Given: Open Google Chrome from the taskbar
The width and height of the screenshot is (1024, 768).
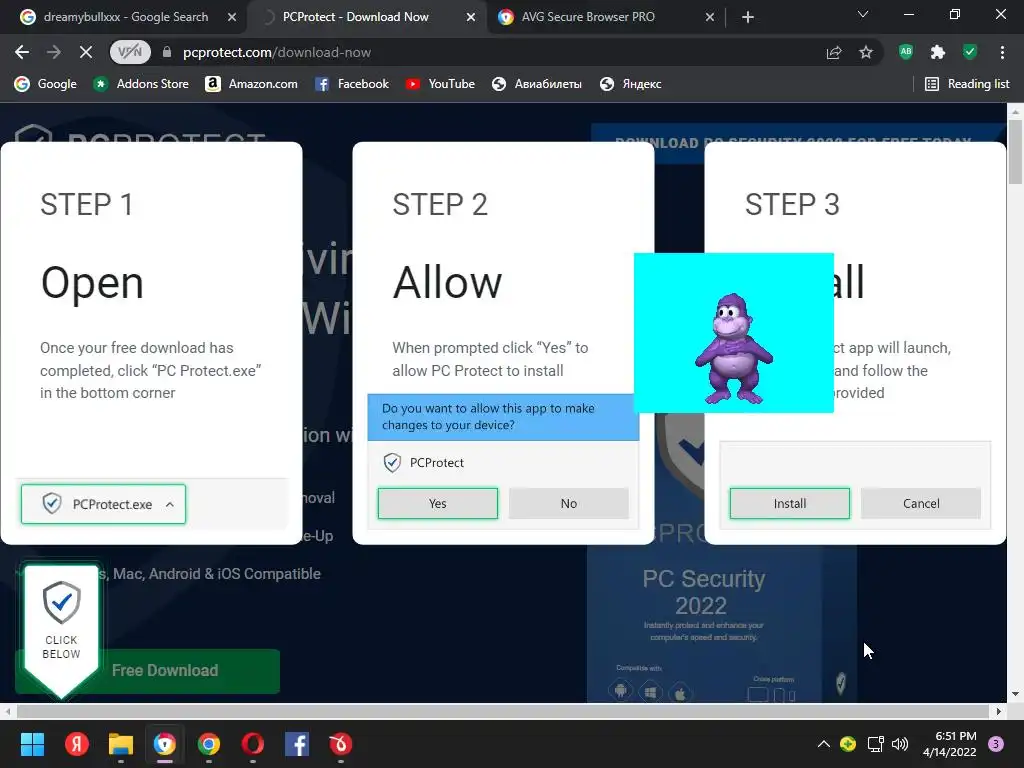Looking at the screenshot, I should (x=209, y=744).
